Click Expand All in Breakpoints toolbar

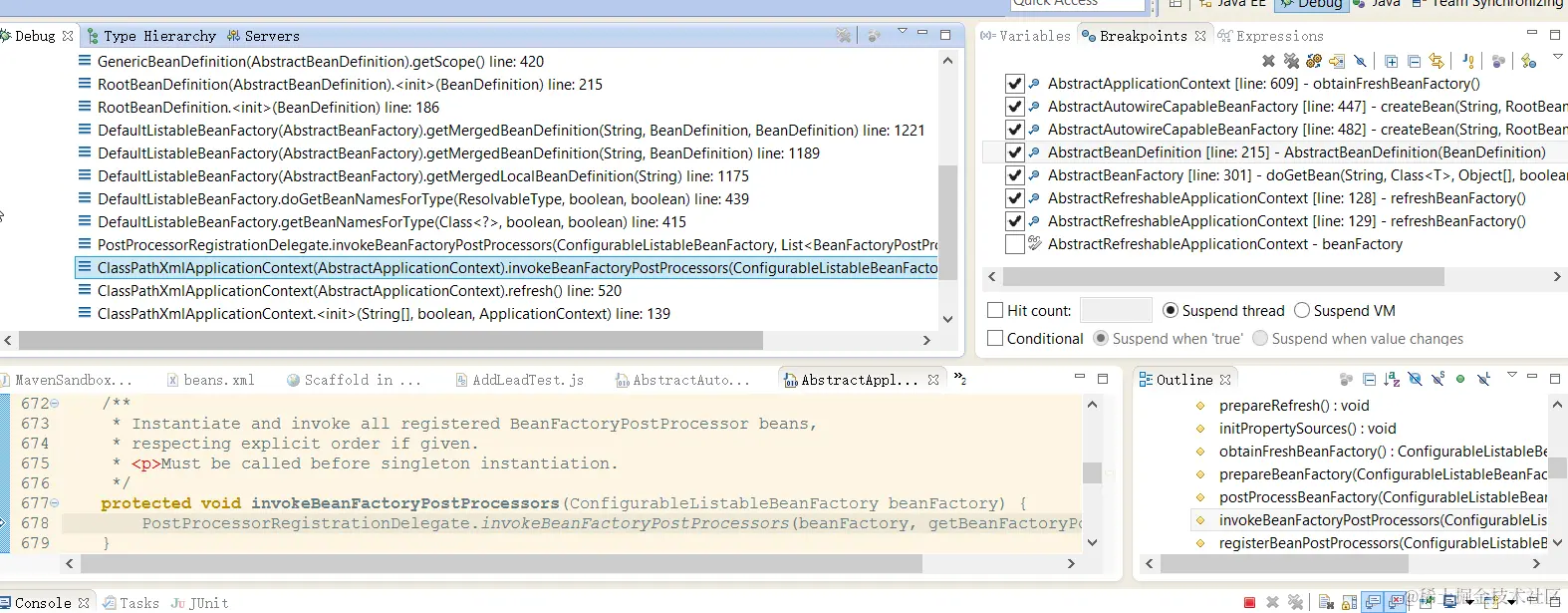[x=1392, y=61]
